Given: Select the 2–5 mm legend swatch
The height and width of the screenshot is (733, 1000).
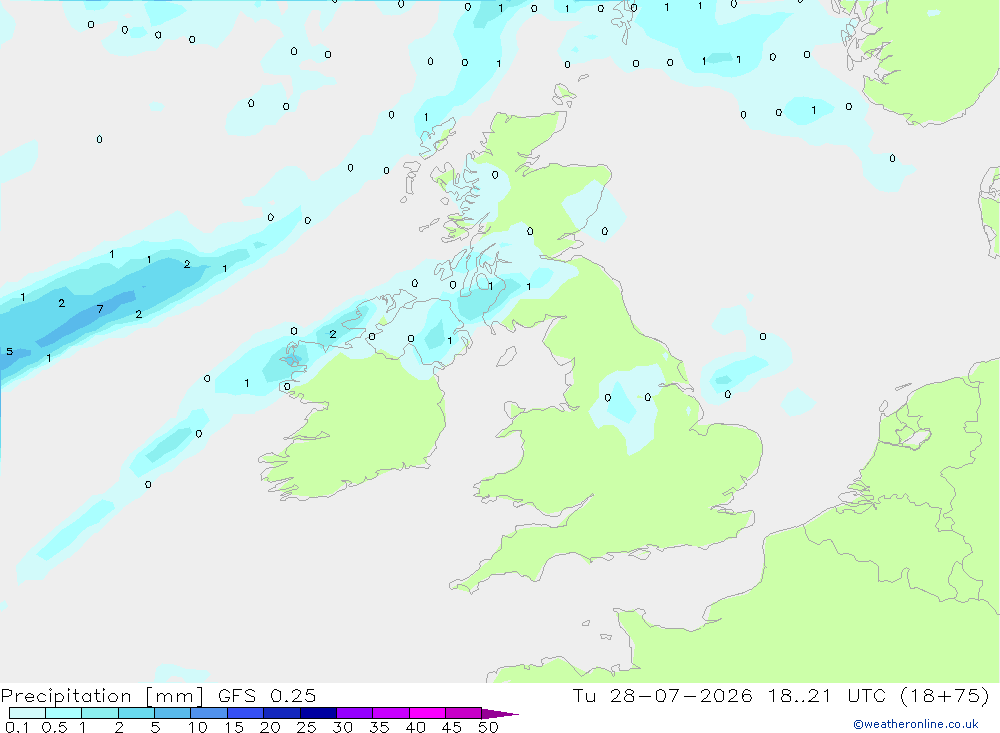Looking at the screenshot, I should click(136, 713).
